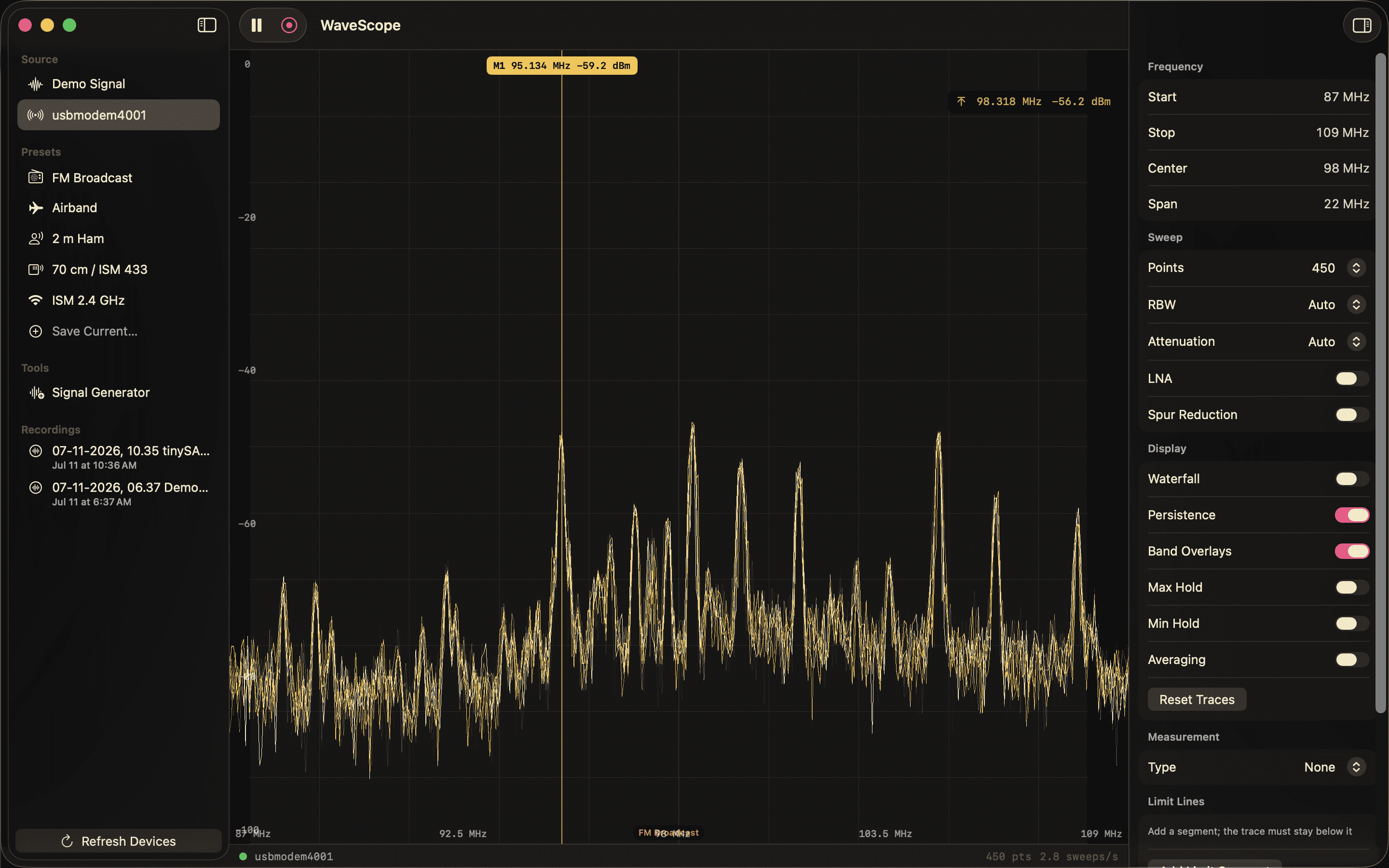Screen dimensions: 1389x868
Task: Select the Demo Signal source
Action: (x=118, y=84)
